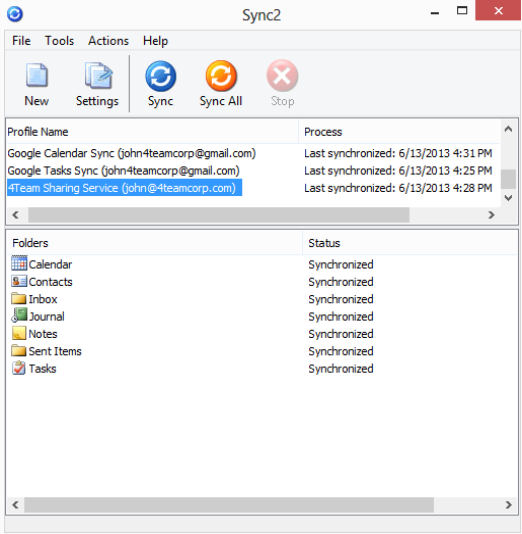This screenshot has width=522, height=534.
Task: Open the Settings toolbar icon
Action: point(98,75)
